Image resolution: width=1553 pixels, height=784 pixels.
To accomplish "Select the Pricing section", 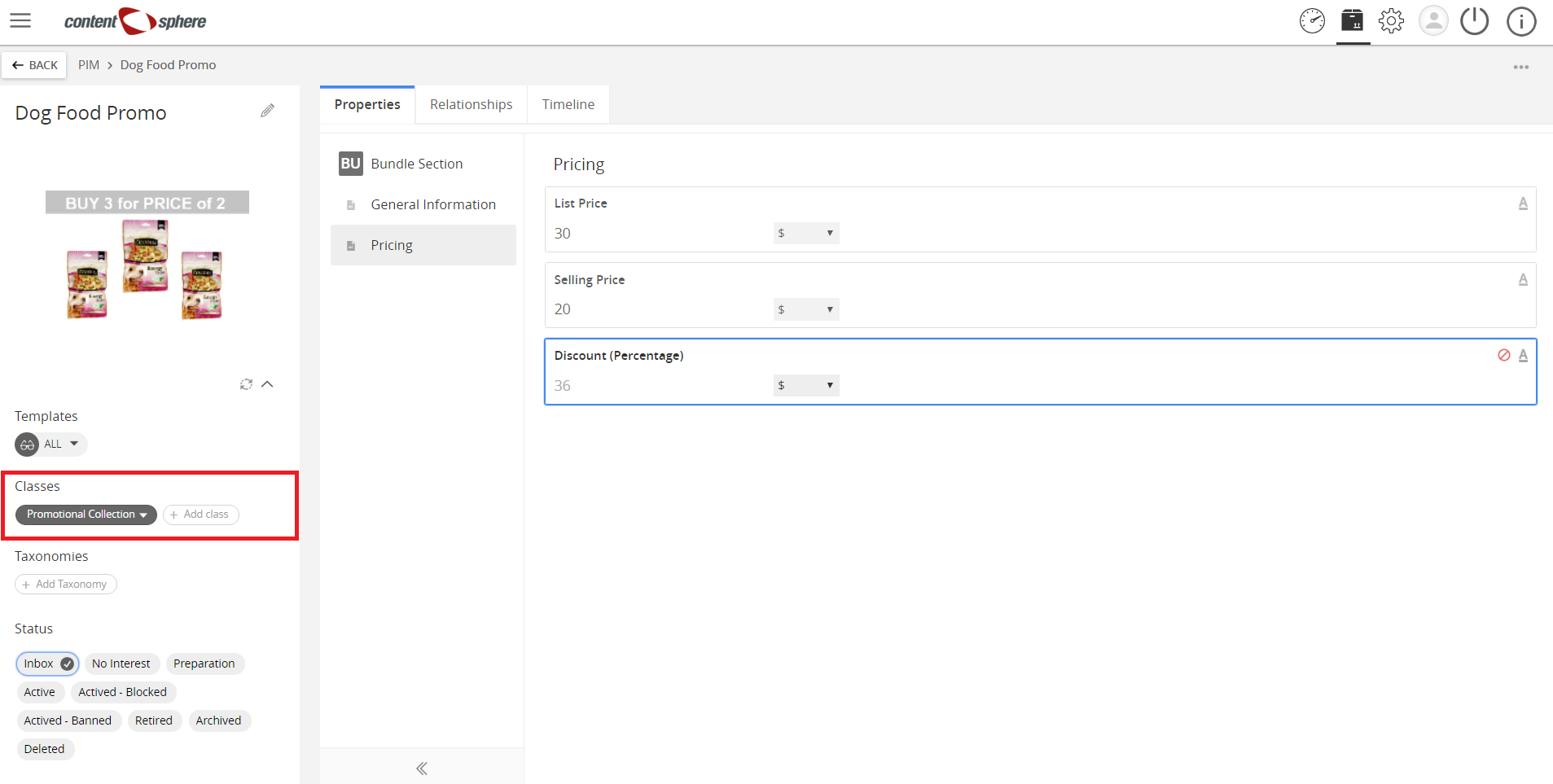I will (423, 245).
